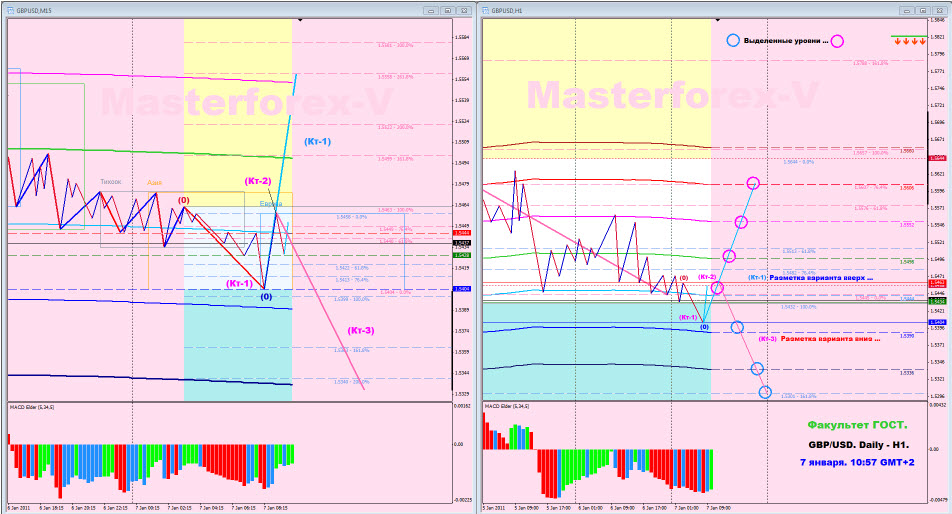The image size is (952, 514).
Task: Click MACD Elder indicator label in M15 window
Action: [x=32, y=407]
